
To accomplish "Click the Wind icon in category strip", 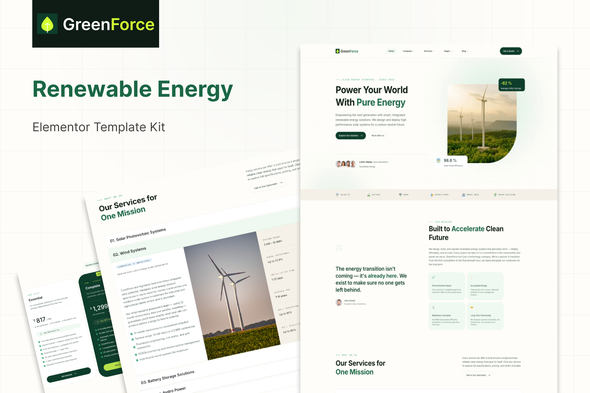I will point(400,195).
